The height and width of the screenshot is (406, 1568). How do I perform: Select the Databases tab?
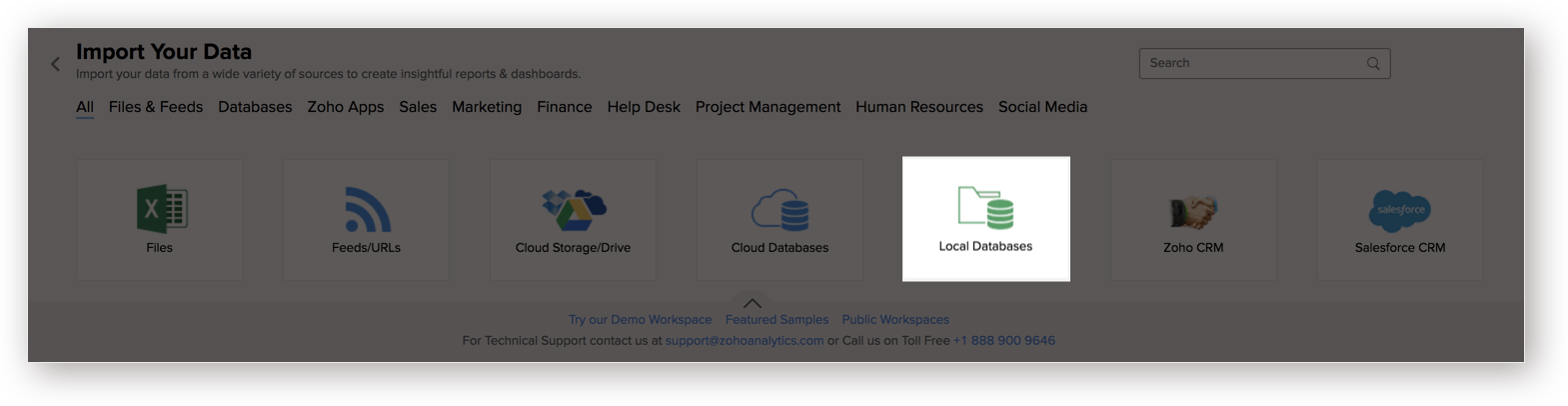pyautogui.click(x=255, y=107)
